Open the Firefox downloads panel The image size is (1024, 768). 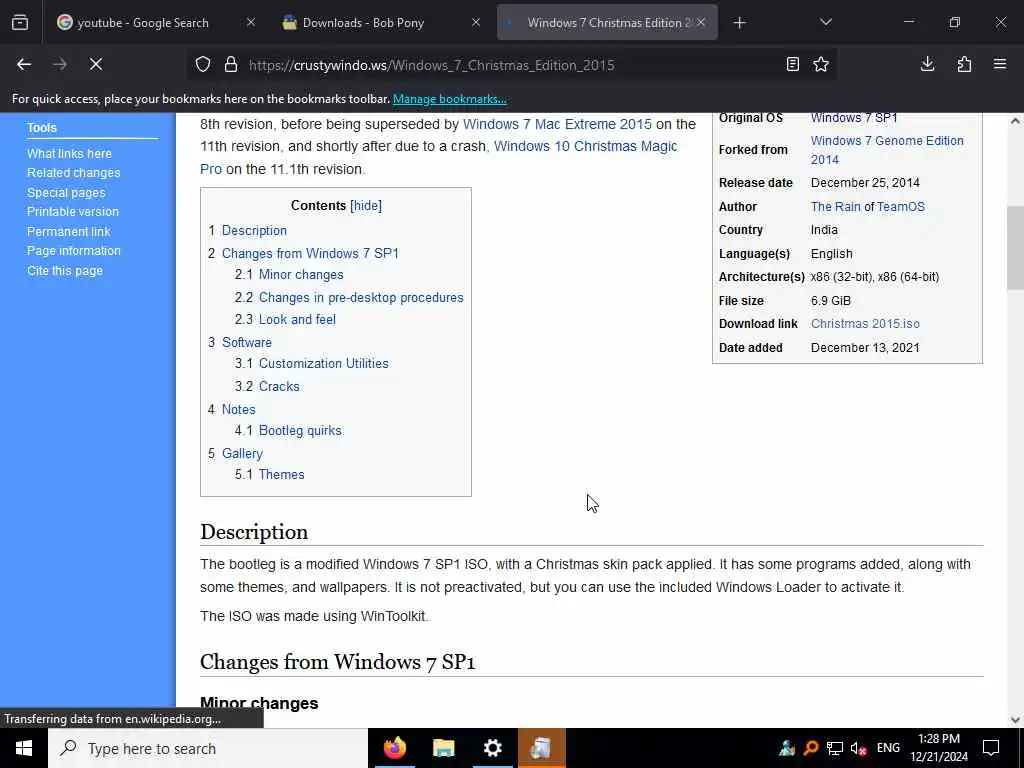(927, 64)
